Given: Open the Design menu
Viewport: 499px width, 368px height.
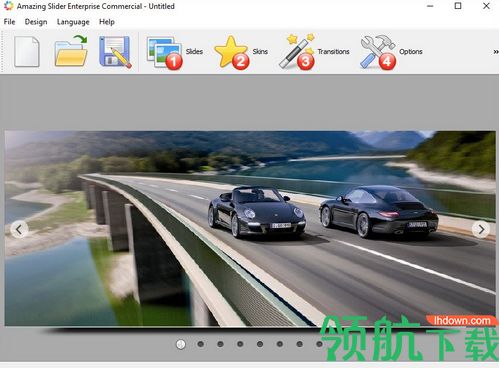Looking at the screenshot, I should [36, 22].
